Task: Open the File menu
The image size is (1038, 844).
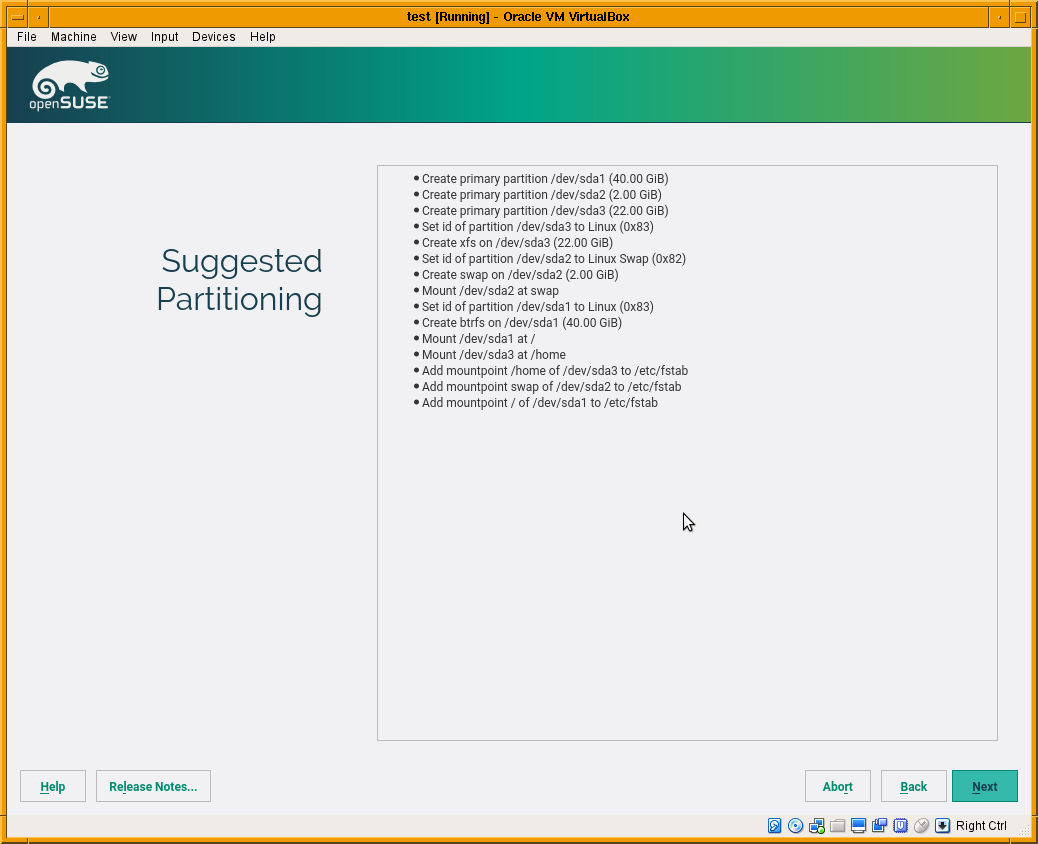Action: click(27, 37)
